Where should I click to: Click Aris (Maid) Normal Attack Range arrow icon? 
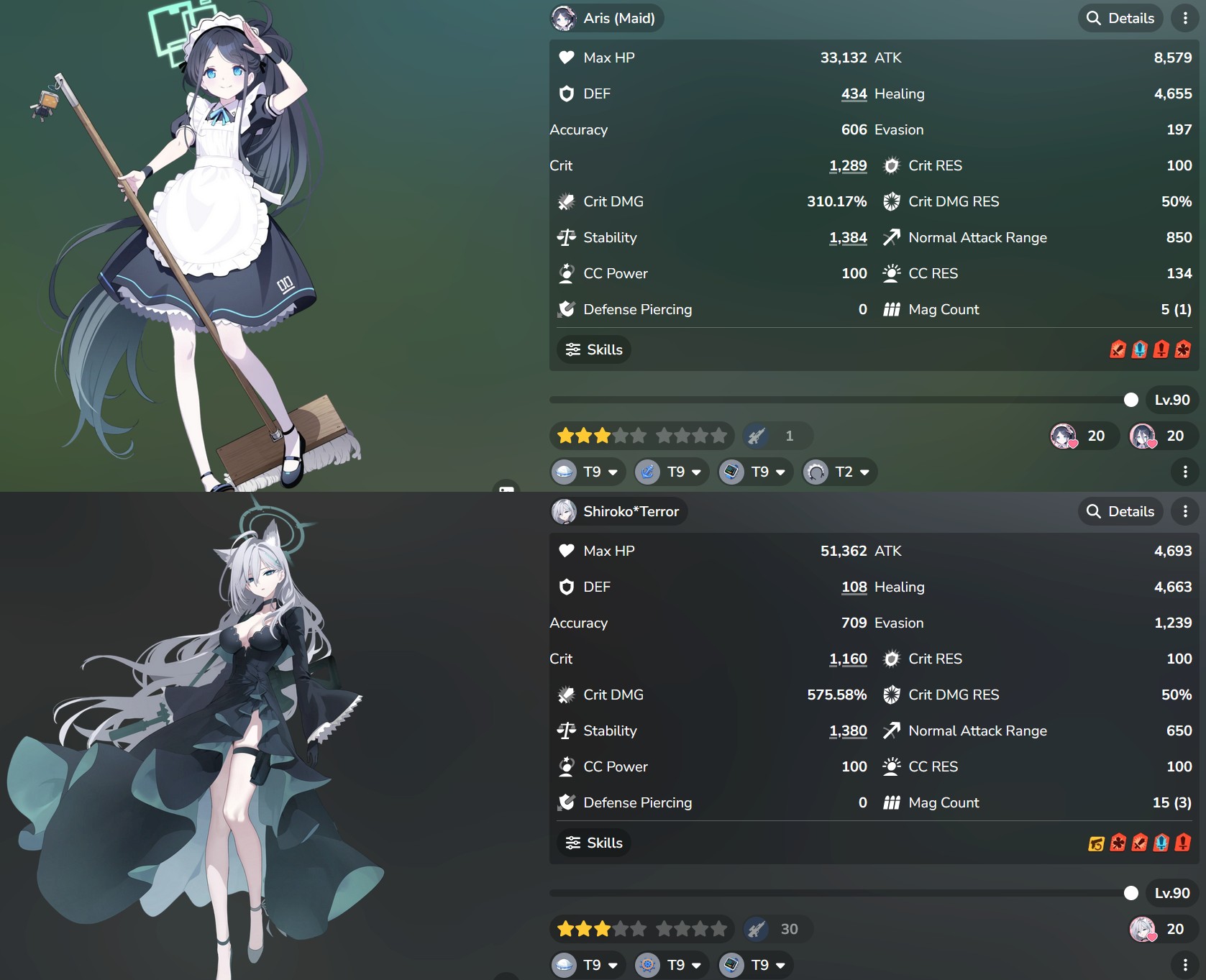pyautogui.click(x=892, y=237)
